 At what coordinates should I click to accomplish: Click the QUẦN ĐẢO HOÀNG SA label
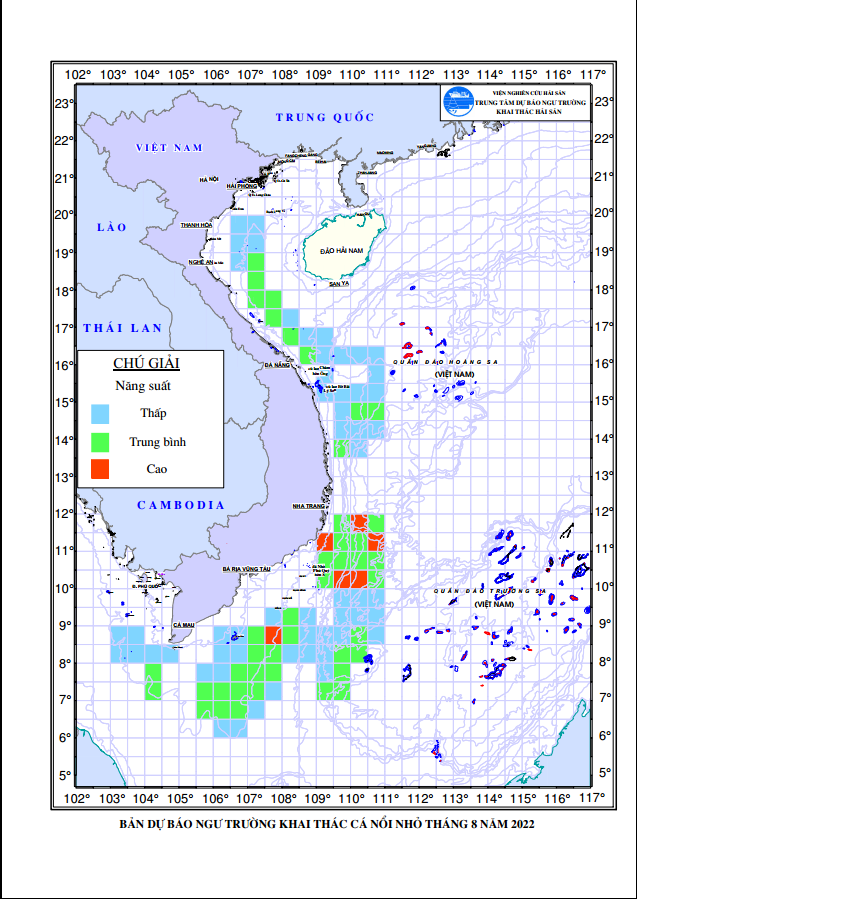click(445, 362)
